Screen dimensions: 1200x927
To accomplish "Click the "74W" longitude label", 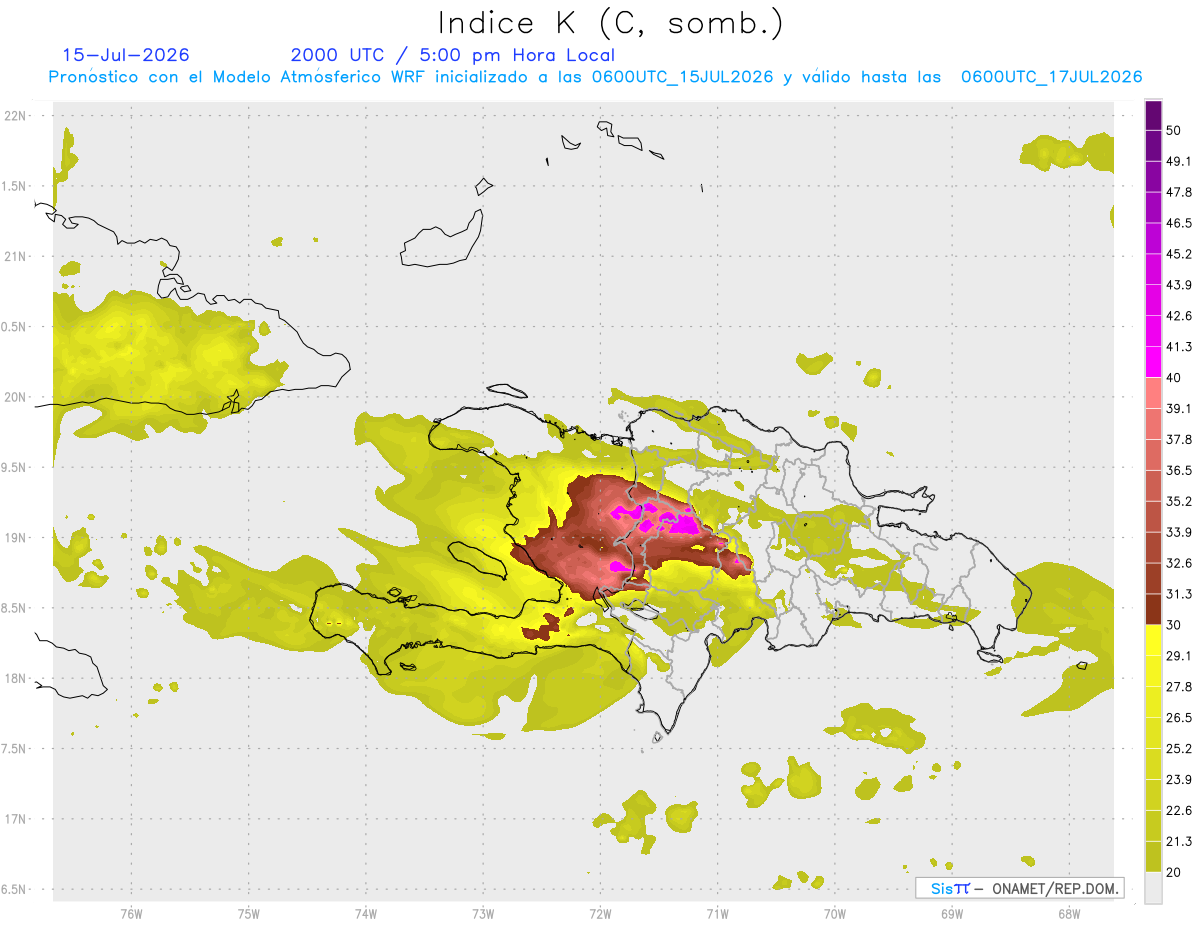I will 365,914.
